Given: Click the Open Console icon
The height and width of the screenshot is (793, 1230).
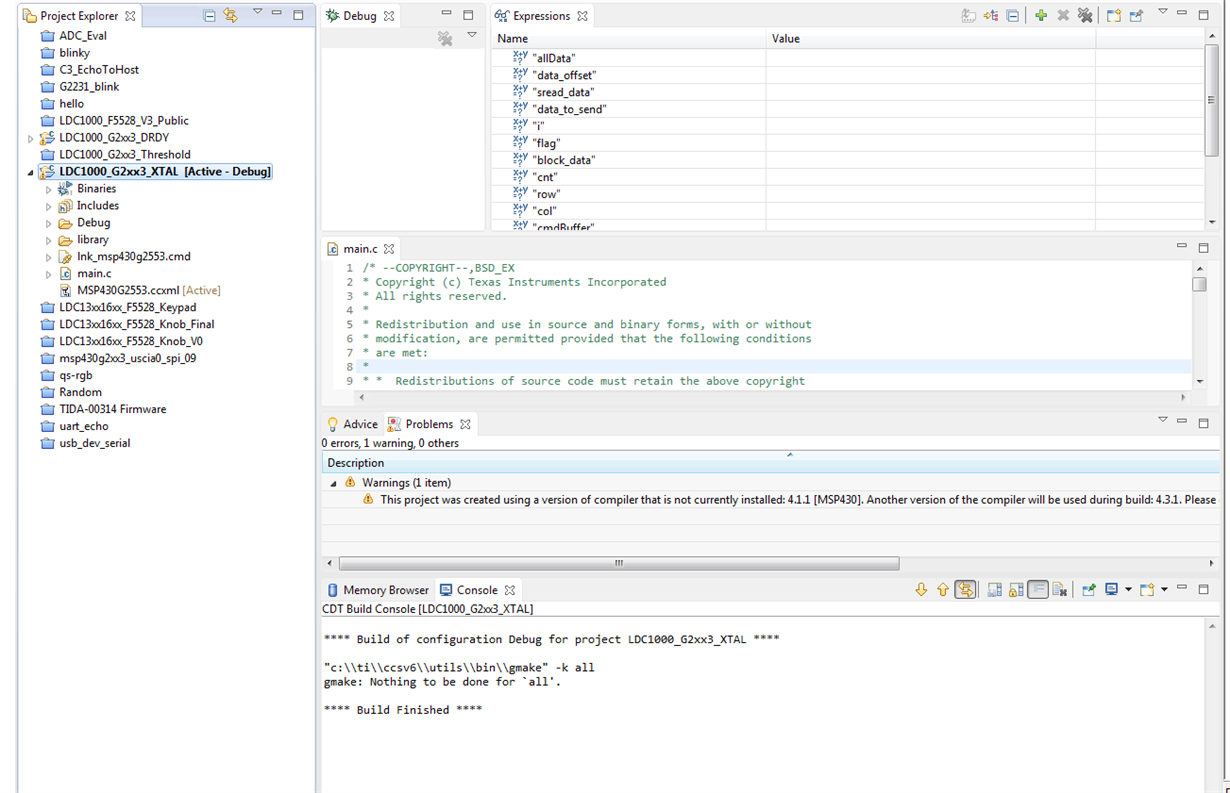Looking at the screenshot, I should [x=1147, y=590].
